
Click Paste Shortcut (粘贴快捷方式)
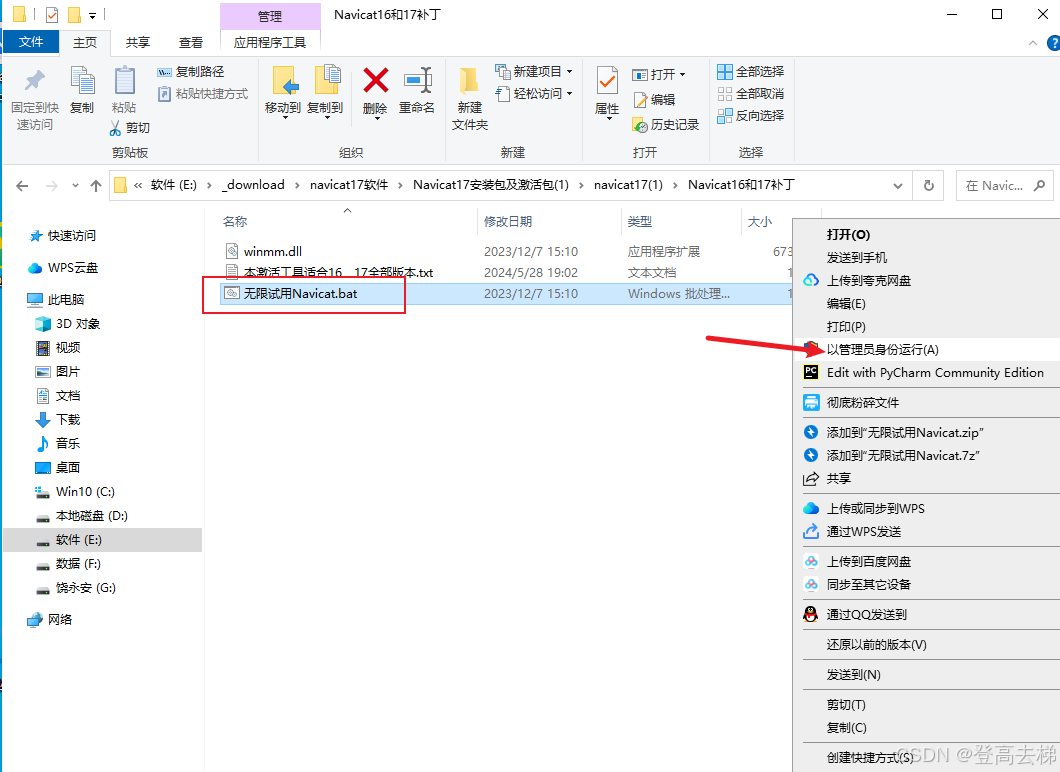[203, 94]
